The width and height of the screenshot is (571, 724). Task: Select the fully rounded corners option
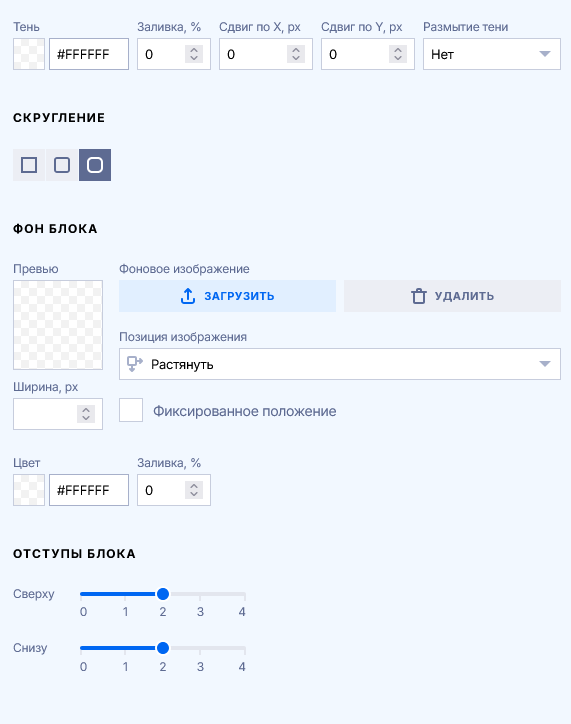tap(95, 165)
